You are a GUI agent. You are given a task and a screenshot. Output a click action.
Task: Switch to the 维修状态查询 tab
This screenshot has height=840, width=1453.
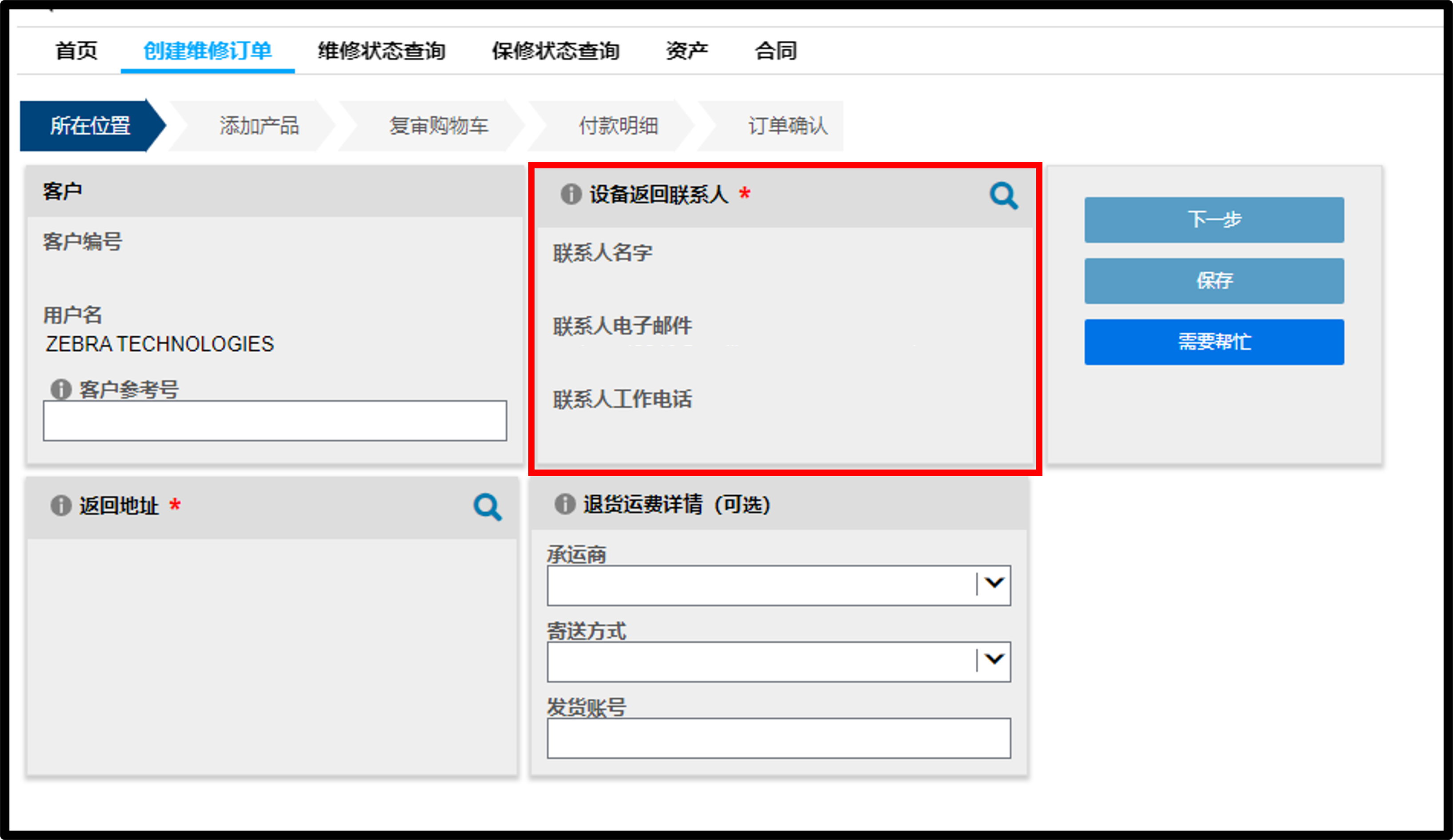[x=381, y=51]
